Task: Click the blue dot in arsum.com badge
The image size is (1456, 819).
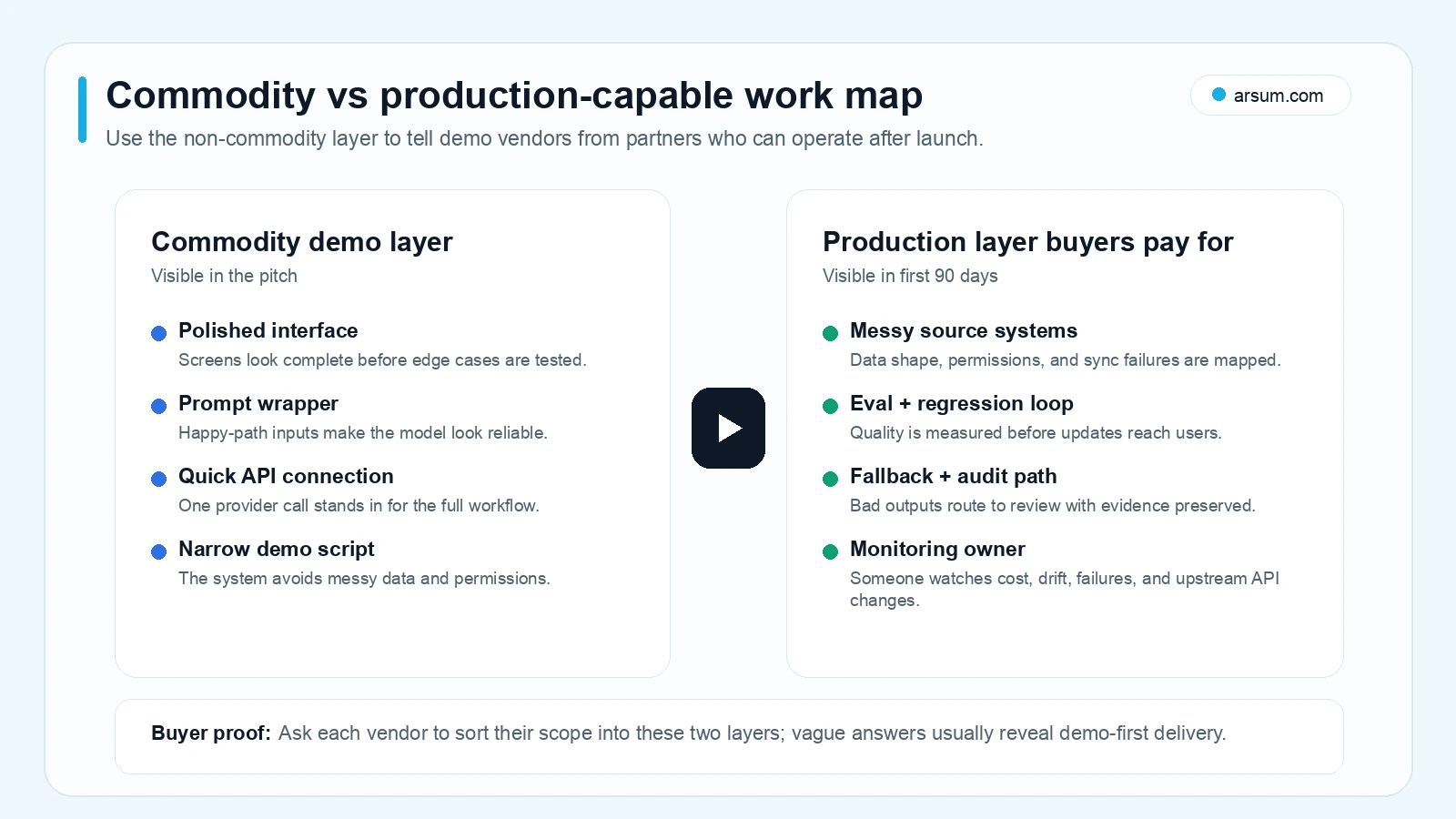Action: 1219,95
